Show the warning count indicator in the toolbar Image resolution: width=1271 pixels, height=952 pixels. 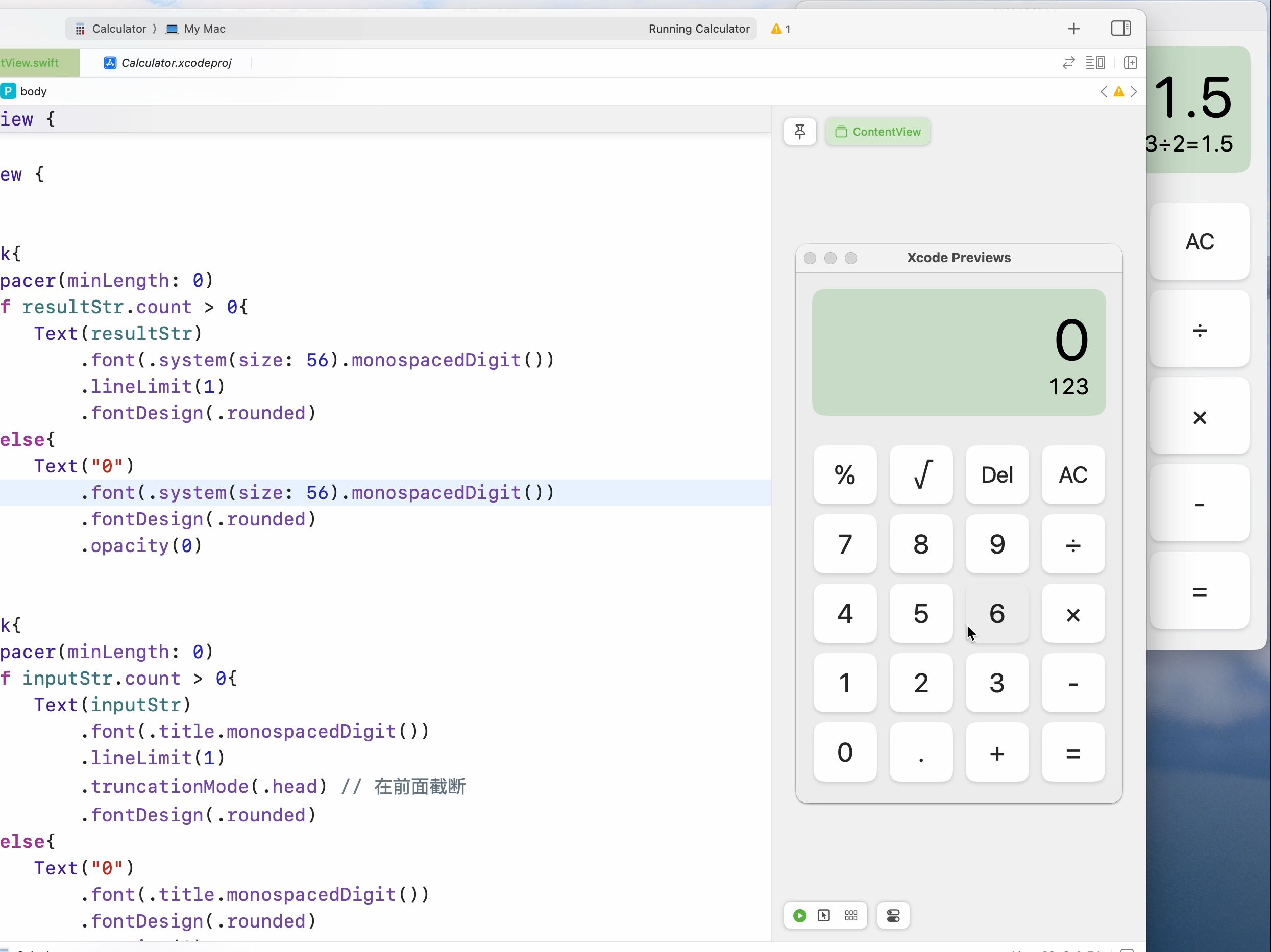point(780,29)
